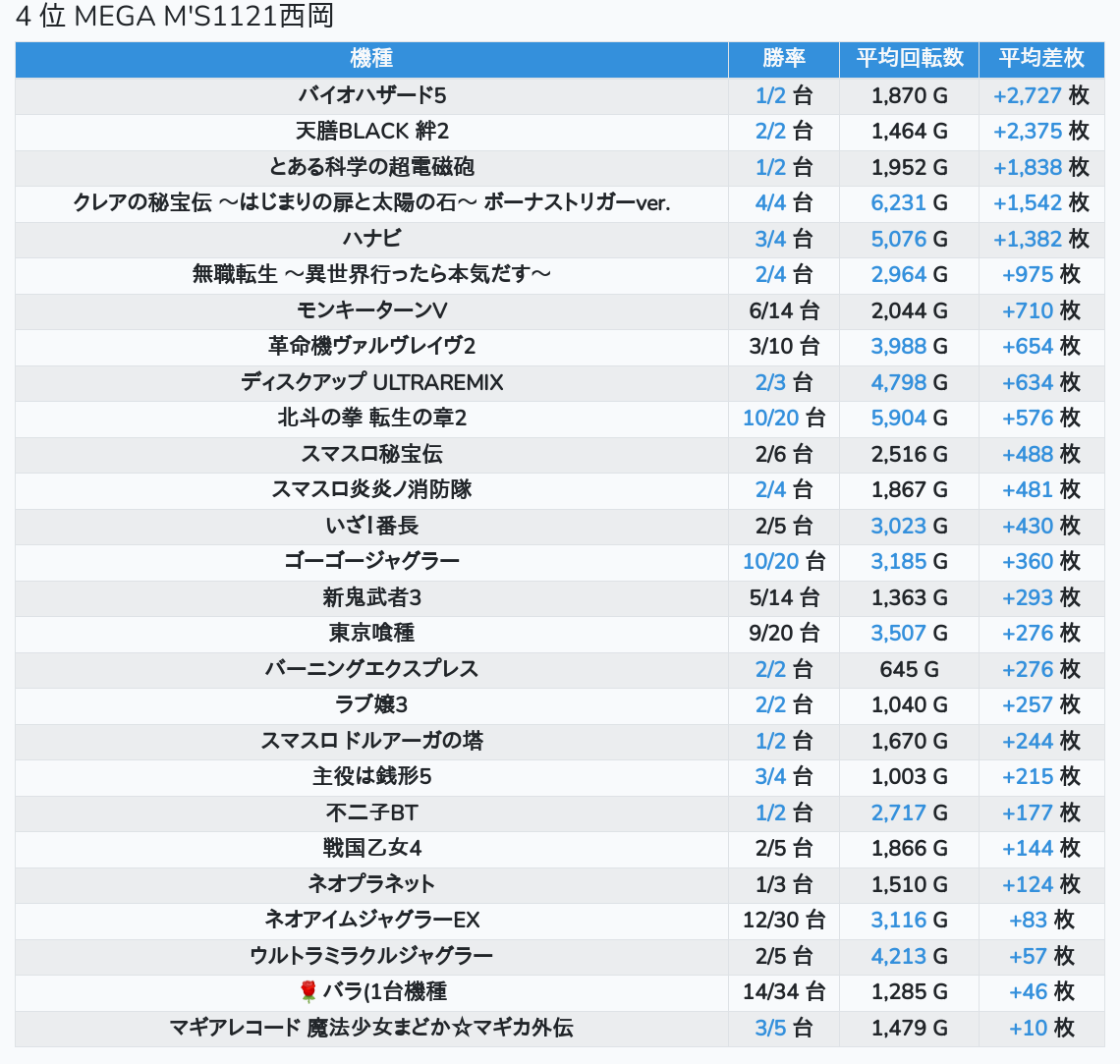Click the 6,231 G average spins value
1120x1064 pixels.
click(898, 203)
